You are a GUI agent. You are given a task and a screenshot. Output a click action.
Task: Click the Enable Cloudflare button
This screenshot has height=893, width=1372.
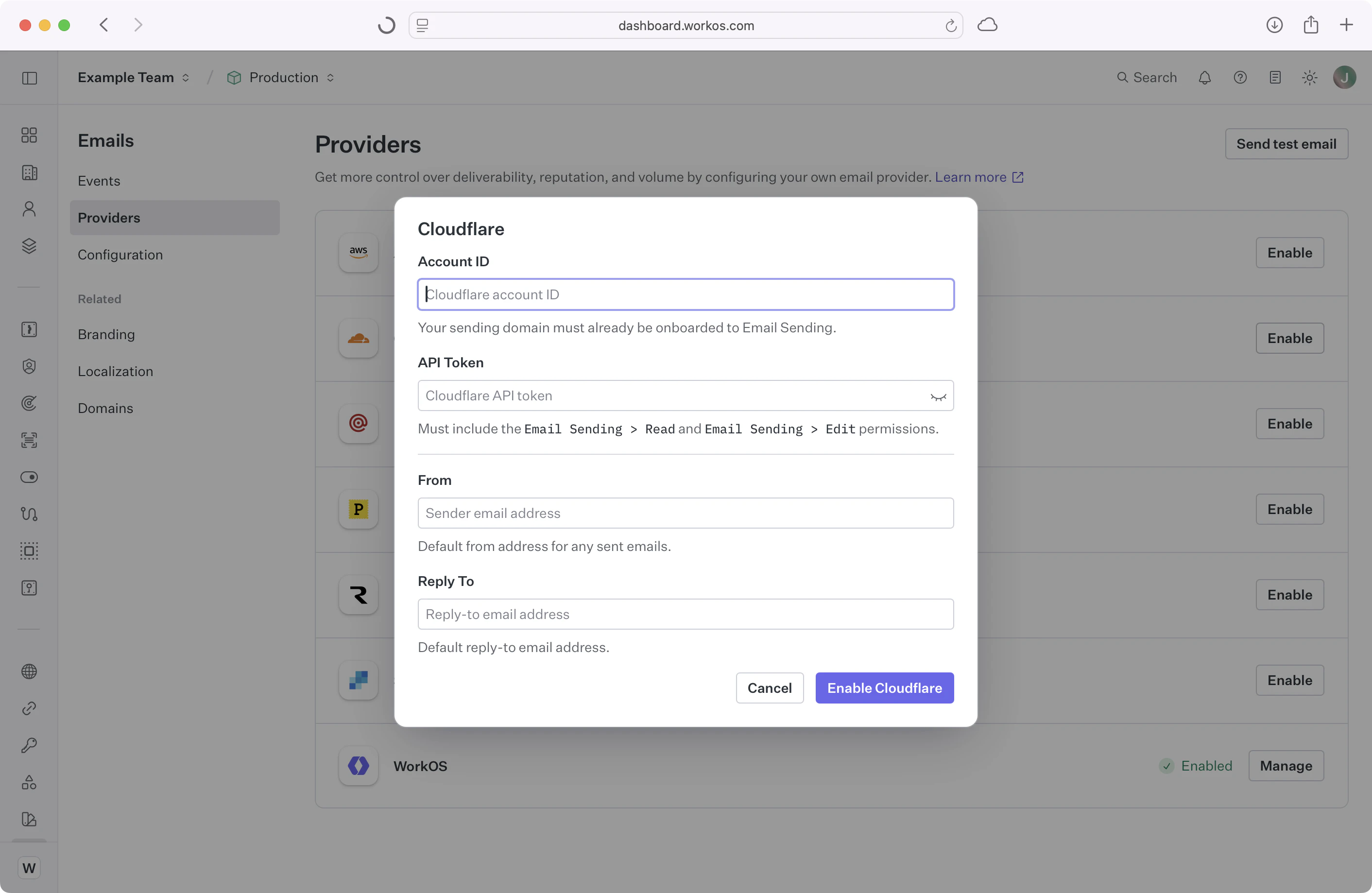click(x=884, y=687)
